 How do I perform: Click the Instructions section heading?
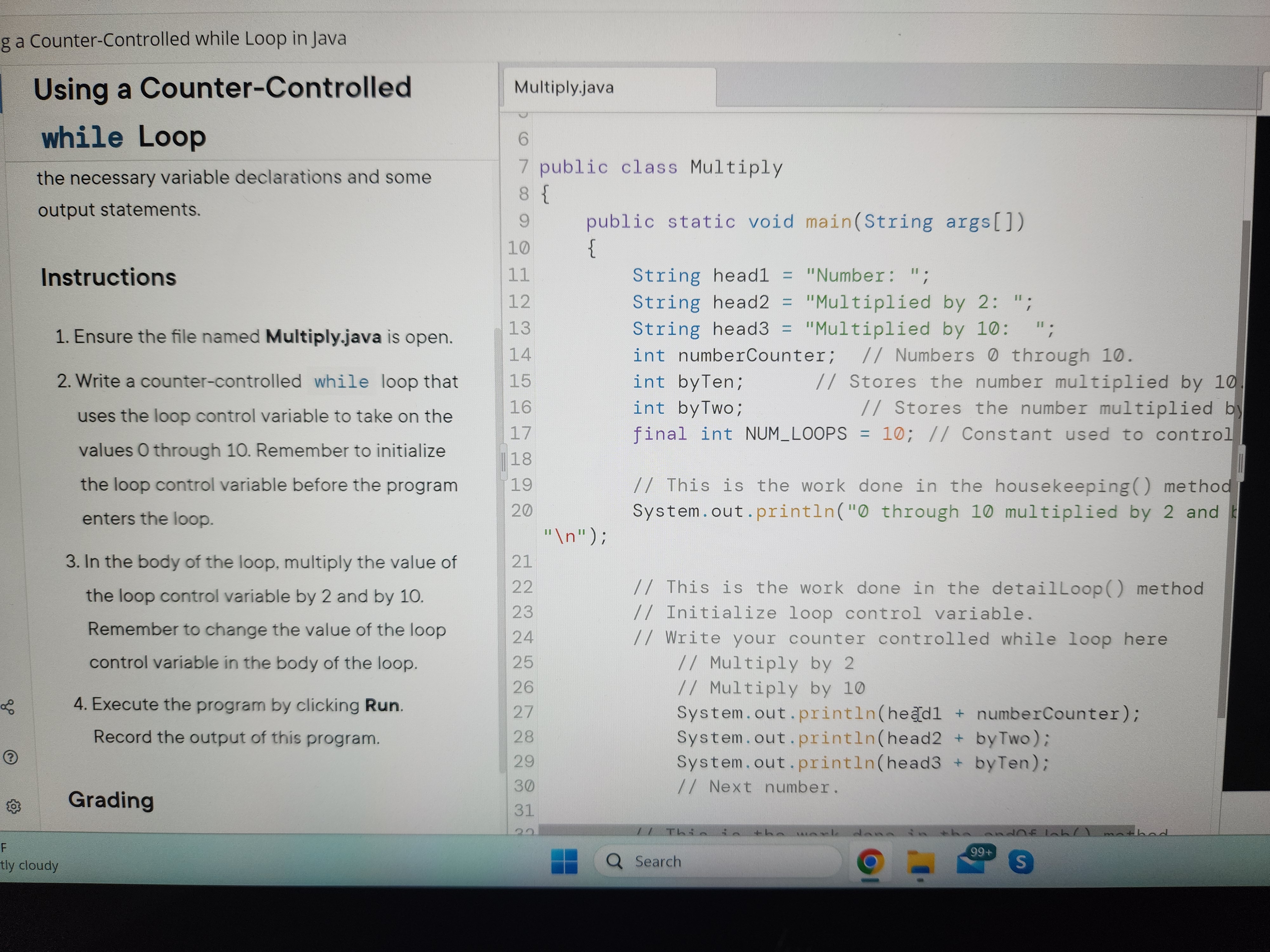109,277
